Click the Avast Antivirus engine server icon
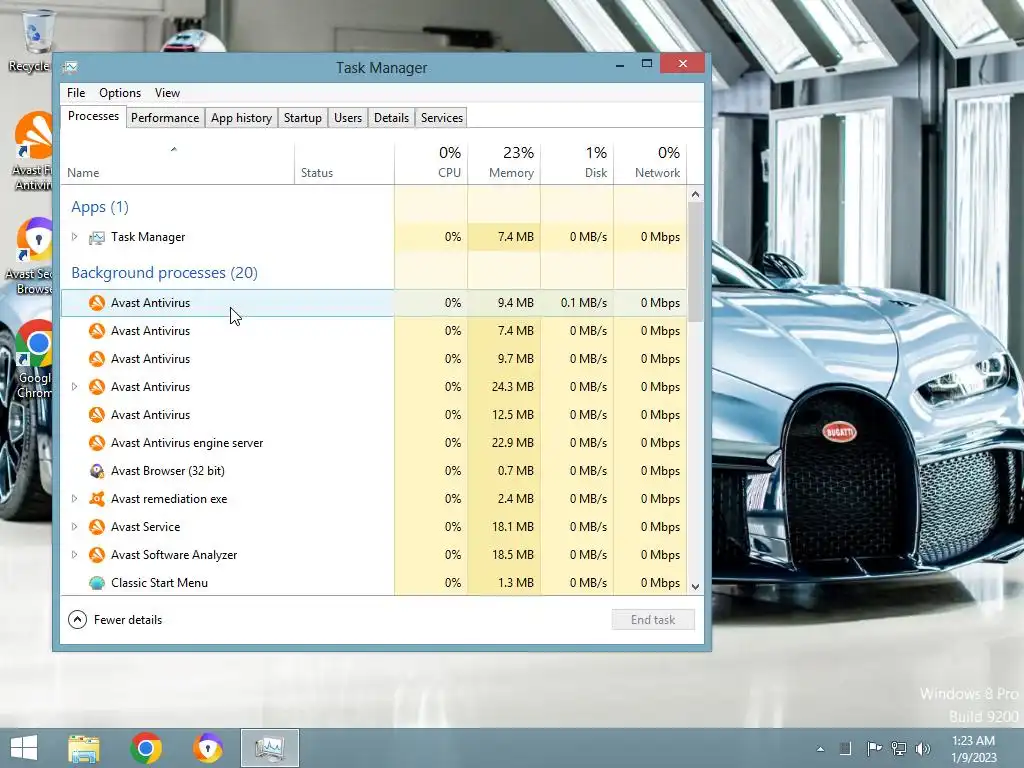The width and height of the screenshot is (1024, 768). pyautogui.click(x=97, y=443)
